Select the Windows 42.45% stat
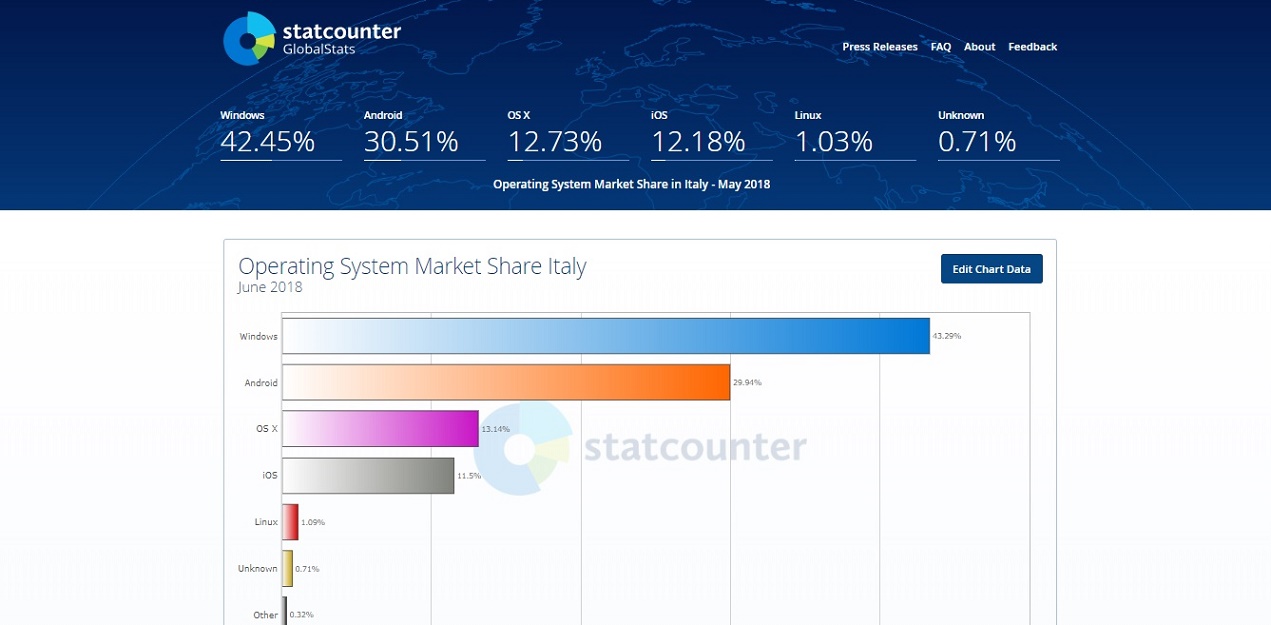The width and height of the screenshot is (1271, 625). 281,134
